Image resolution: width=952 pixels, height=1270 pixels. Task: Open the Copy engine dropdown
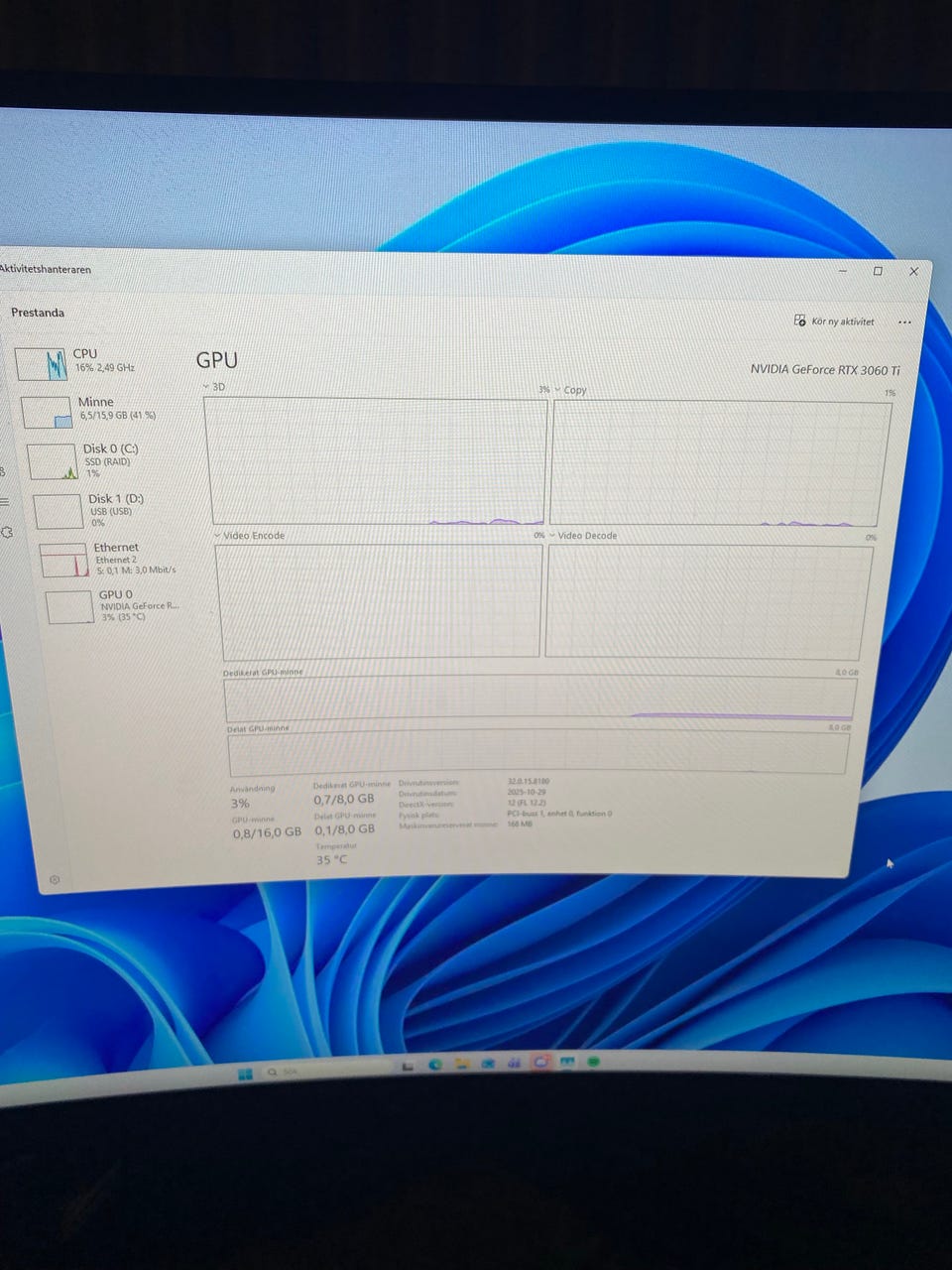pyautogui.click(x=571, y=390)
